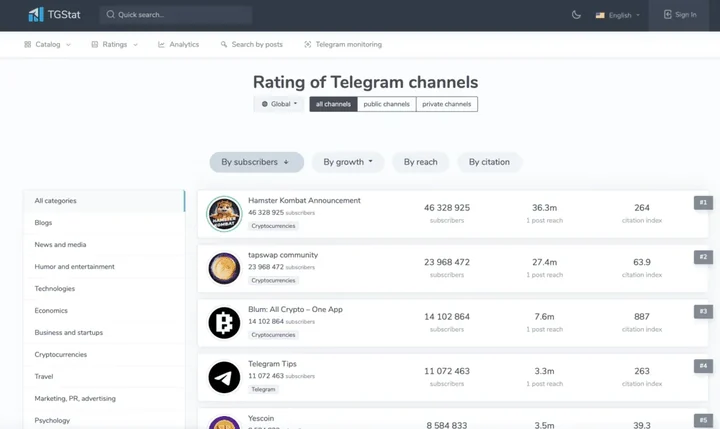Viewport: 720px width, 429px height.
Task: Click Telegram tag under Telegram Tips
Action: point(263,389)
